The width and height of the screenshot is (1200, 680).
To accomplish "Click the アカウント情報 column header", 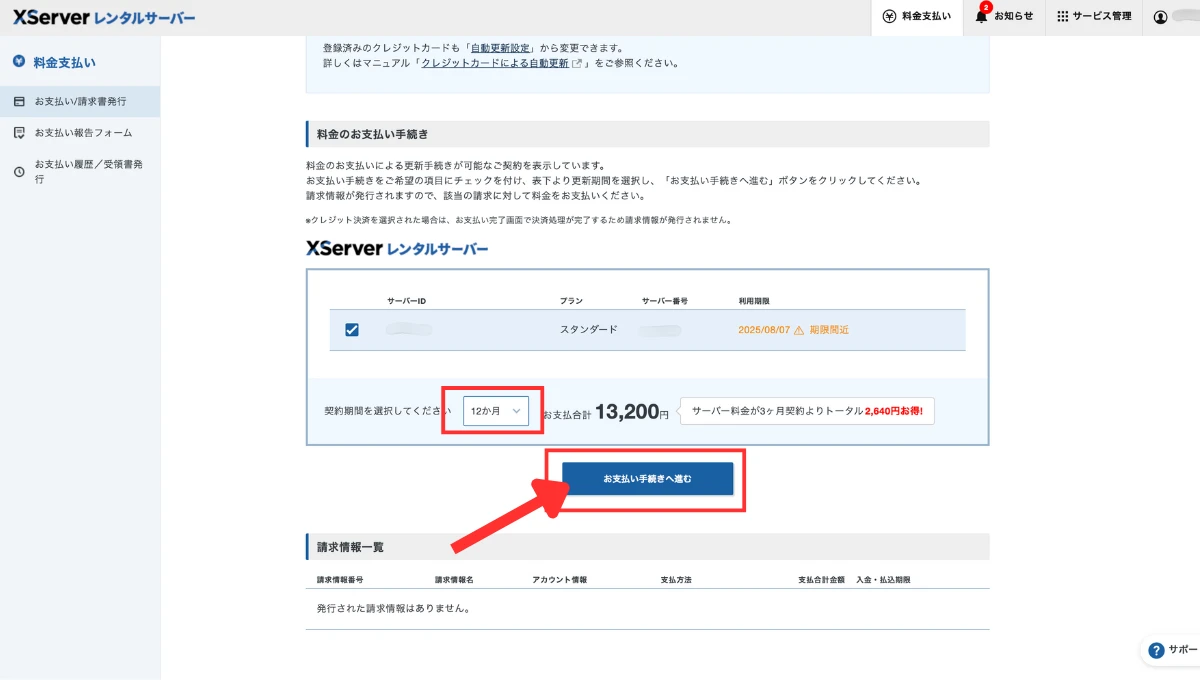I will click(x=560, y=579).
